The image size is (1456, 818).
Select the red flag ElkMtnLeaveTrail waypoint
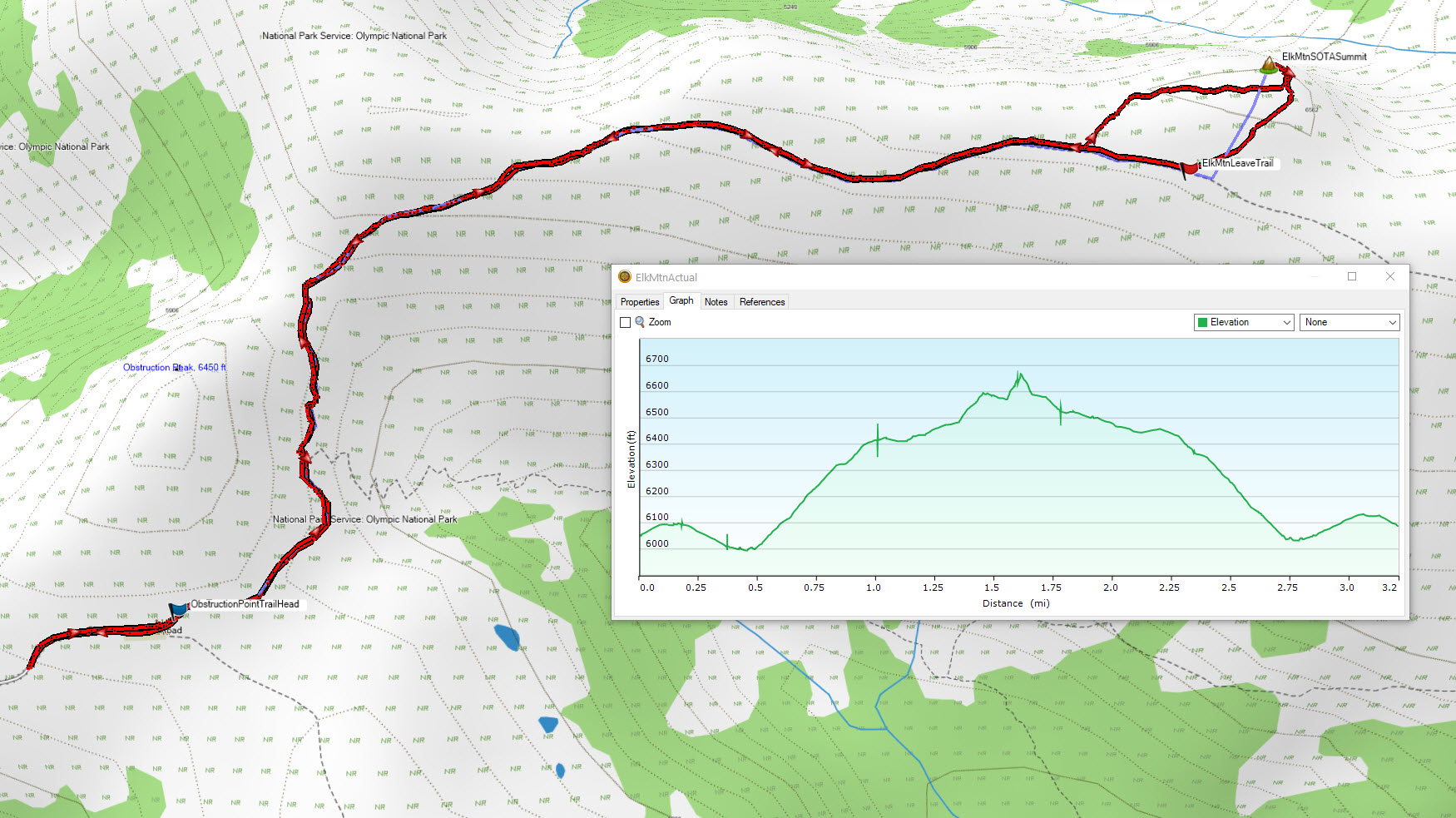(x=1190, y=168)
